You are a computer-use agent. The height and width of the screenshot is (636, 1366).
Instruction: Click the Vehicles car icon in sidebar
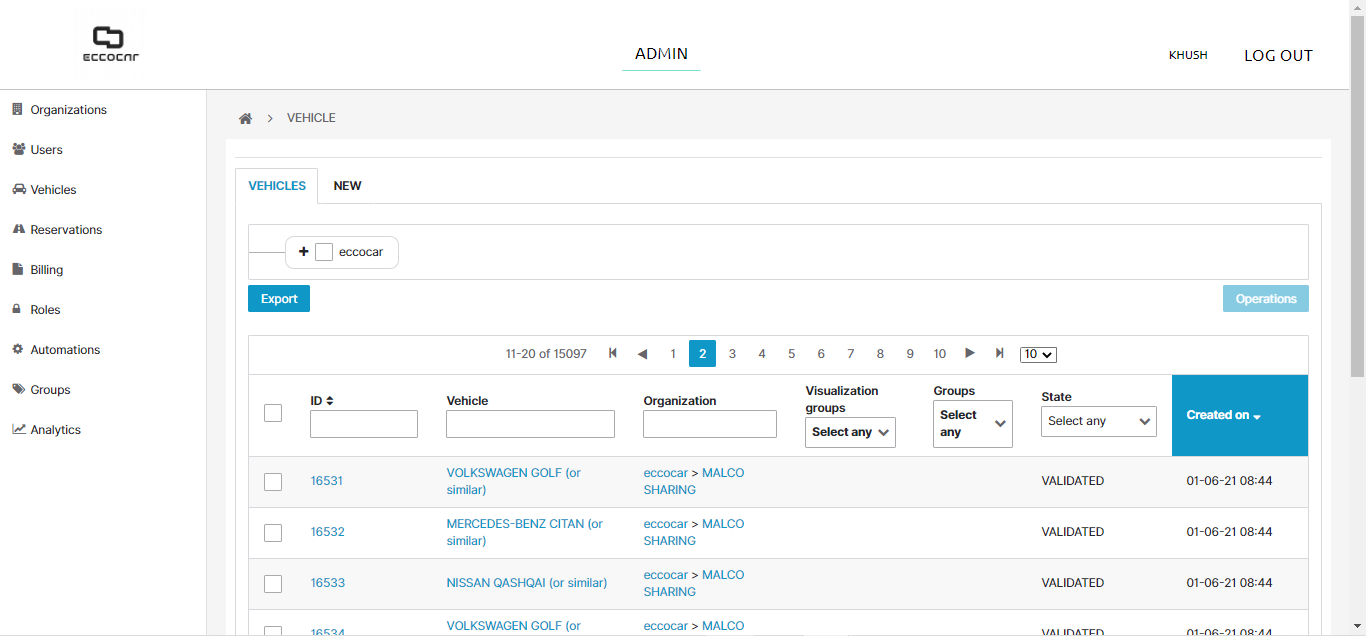pyautogui.click(x=18, y=190)
